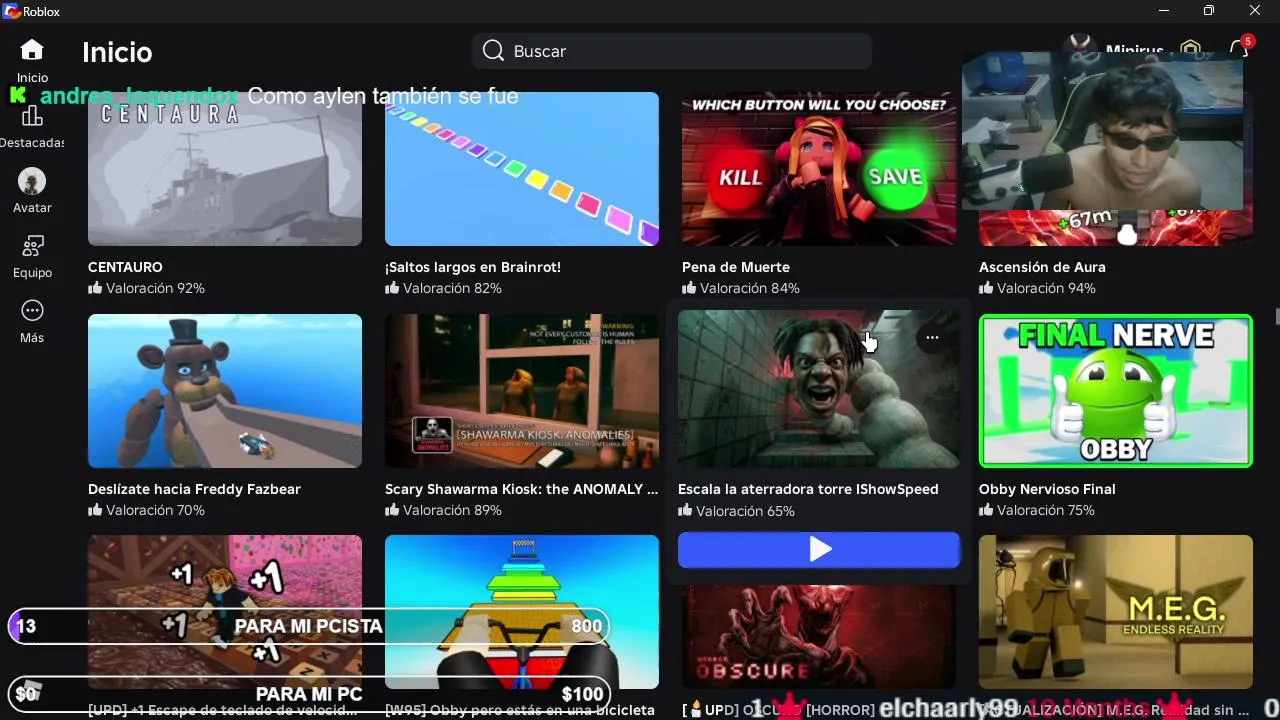Open the Pena de Muerte thumbnail
The width and height of the screenshot is (1280, 720).
point(819,169)
